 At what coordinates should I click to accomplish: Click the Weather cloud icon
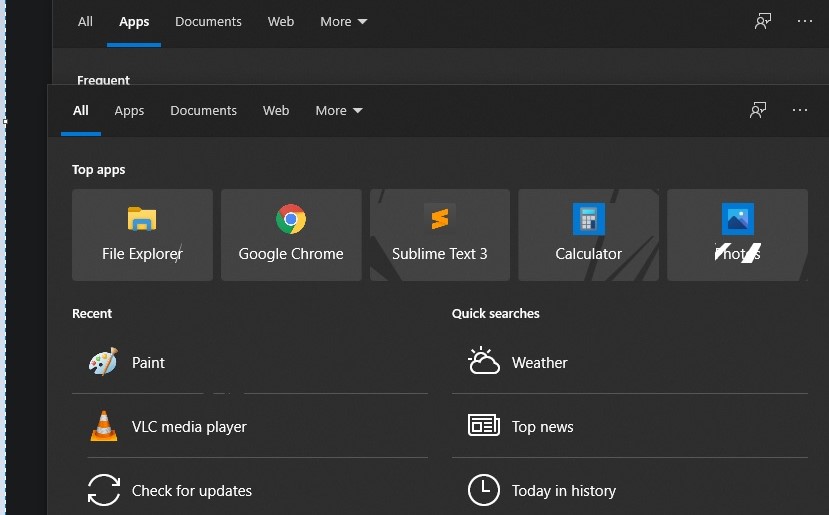pyautogui.click(x=483, y=361)
